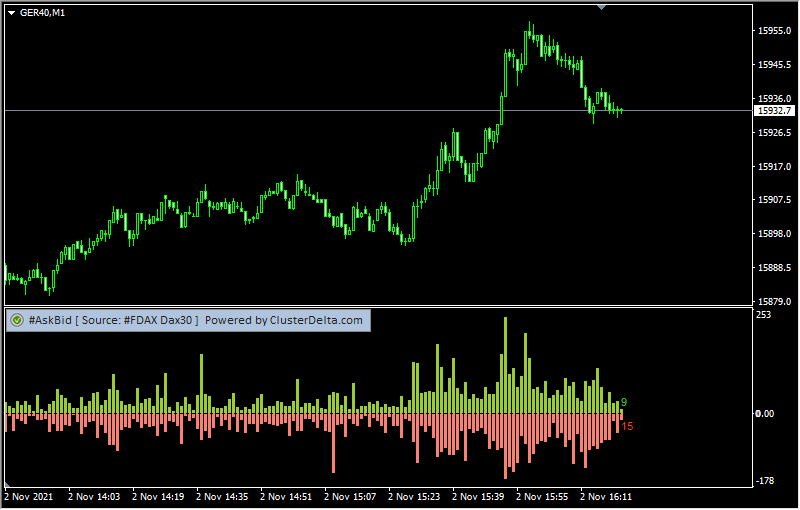Select the current price label 15932.7
This screenshot has width=800, height=510.
coord(774,111)
